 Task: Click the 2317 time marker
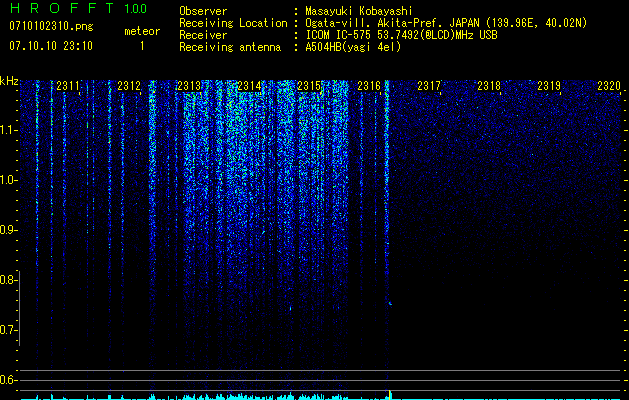(x=429, y=85)
